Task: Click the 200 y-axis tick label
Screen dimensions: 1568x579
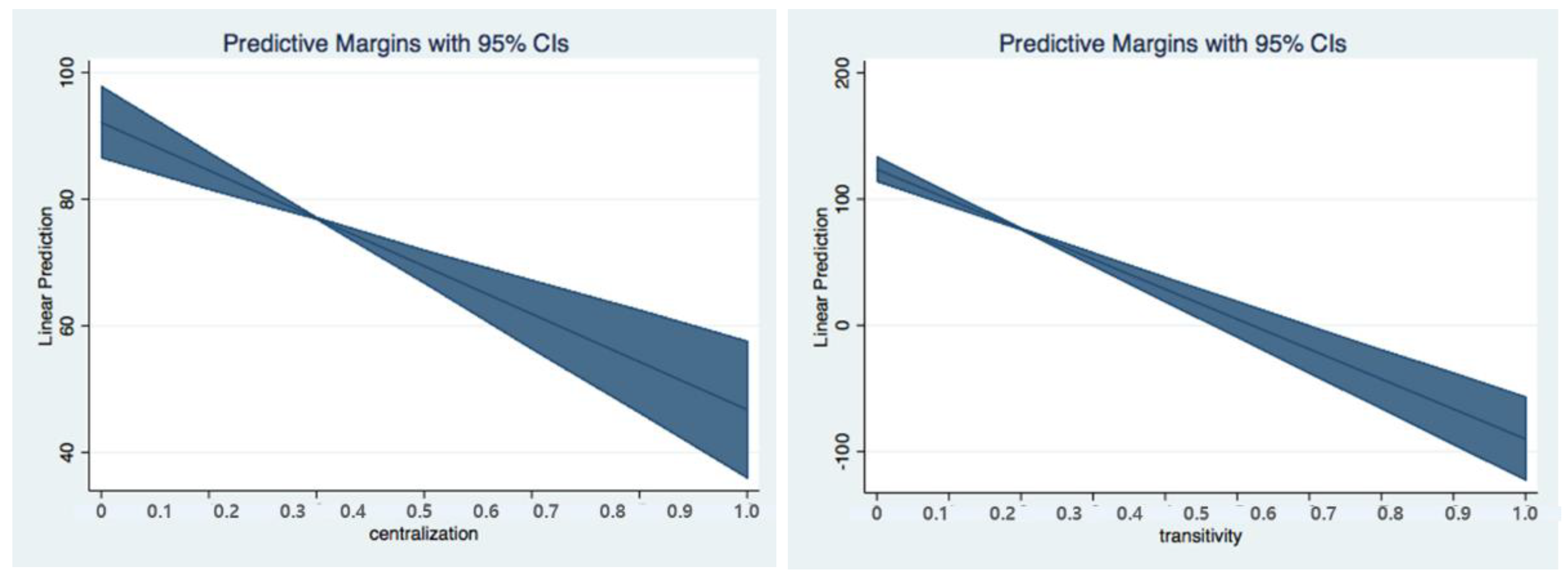Action: click(x=843, y=72)
